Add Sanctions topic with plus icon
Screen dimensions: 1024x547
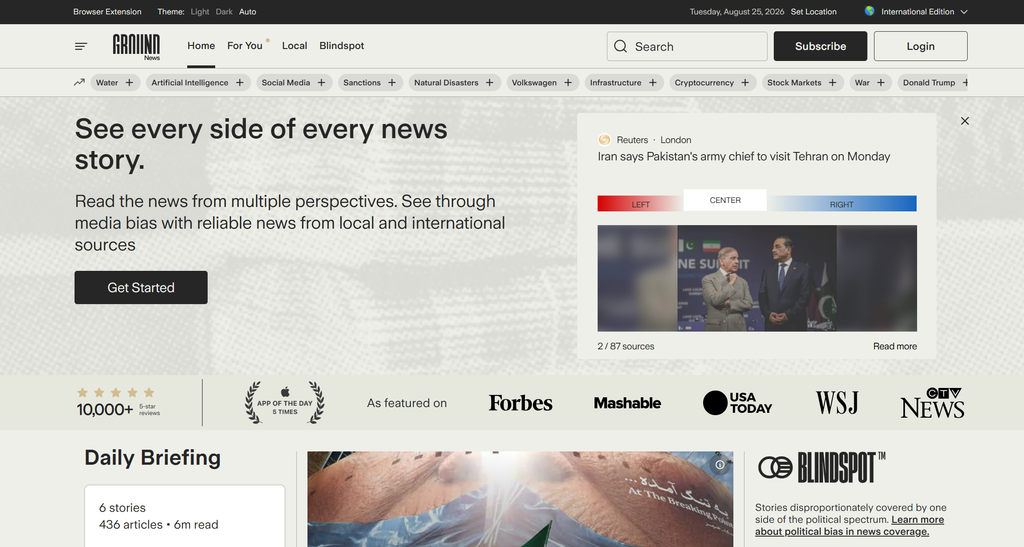point(392,83)
